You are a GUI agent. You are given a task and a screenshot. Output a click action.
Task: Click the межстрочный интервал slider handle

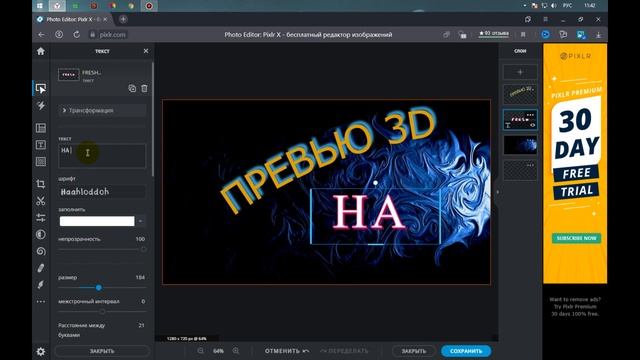point(102,311)
